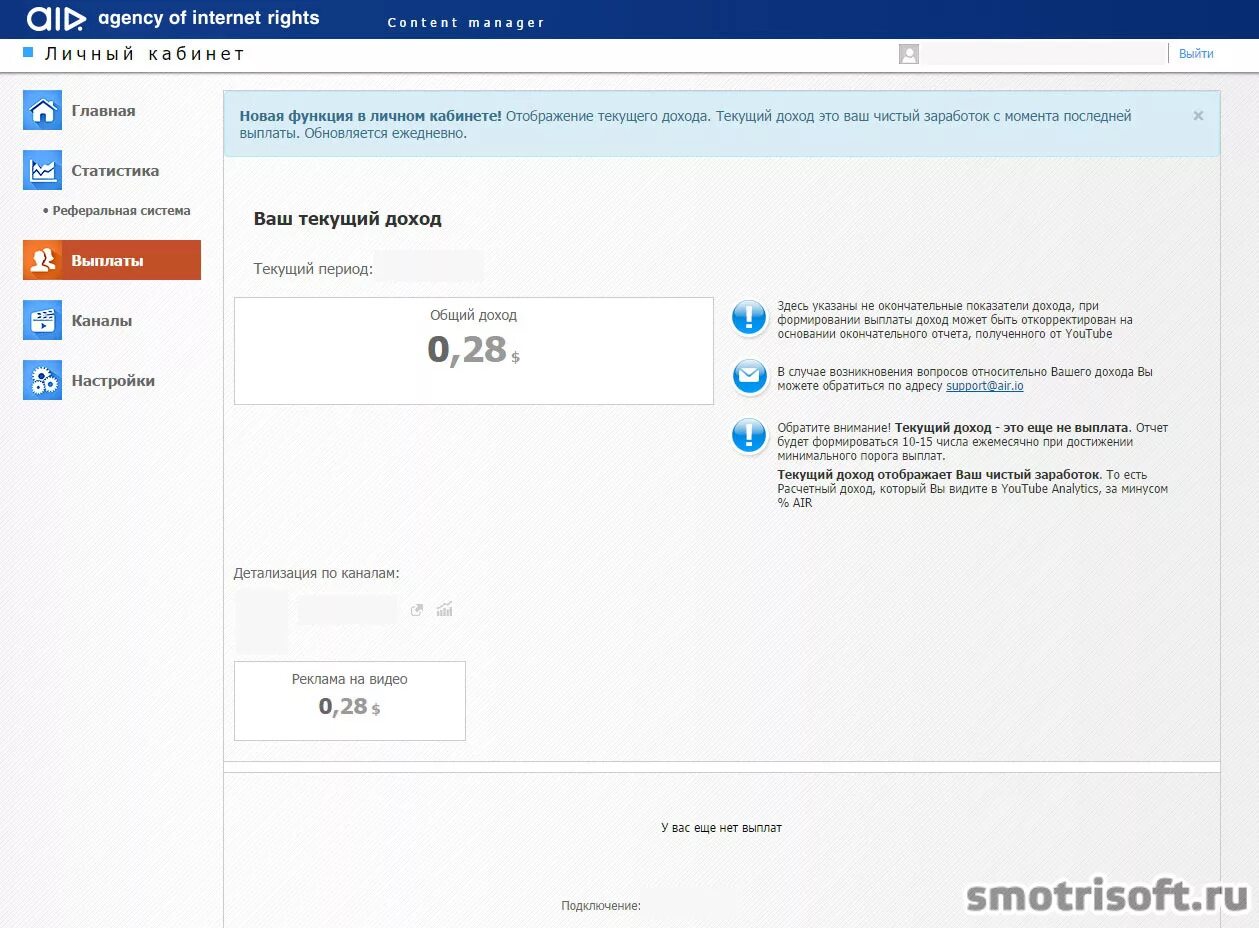This screenshot has width=1259, height=928.
Task: Click Реклама на видео label
Action: point(349,679)
